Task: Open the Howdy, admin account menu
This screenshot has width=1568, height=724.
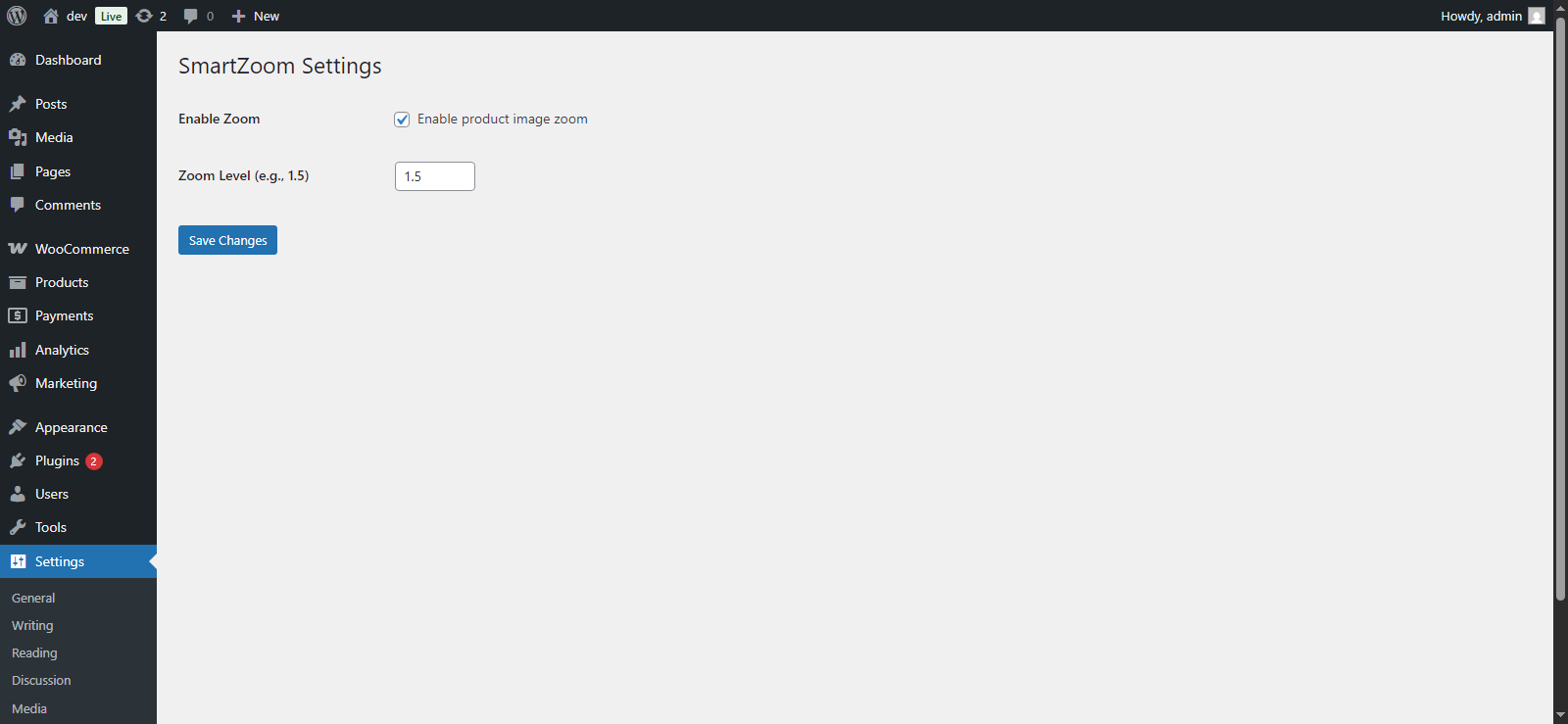Action: coord(1493,16)
